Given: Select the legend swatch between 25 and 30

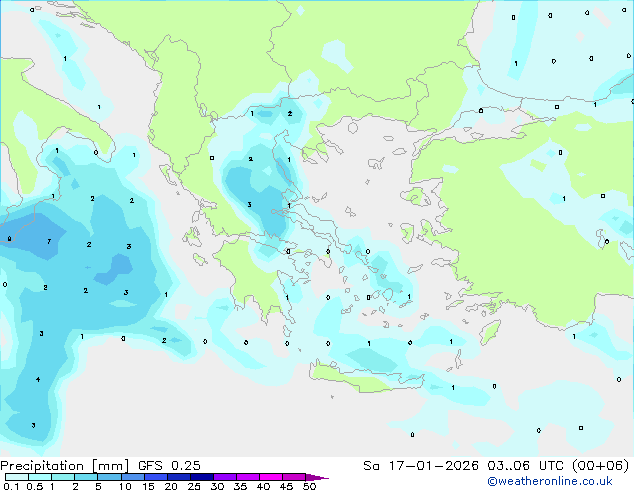Looking at the screenshot, I should (202, 477).
